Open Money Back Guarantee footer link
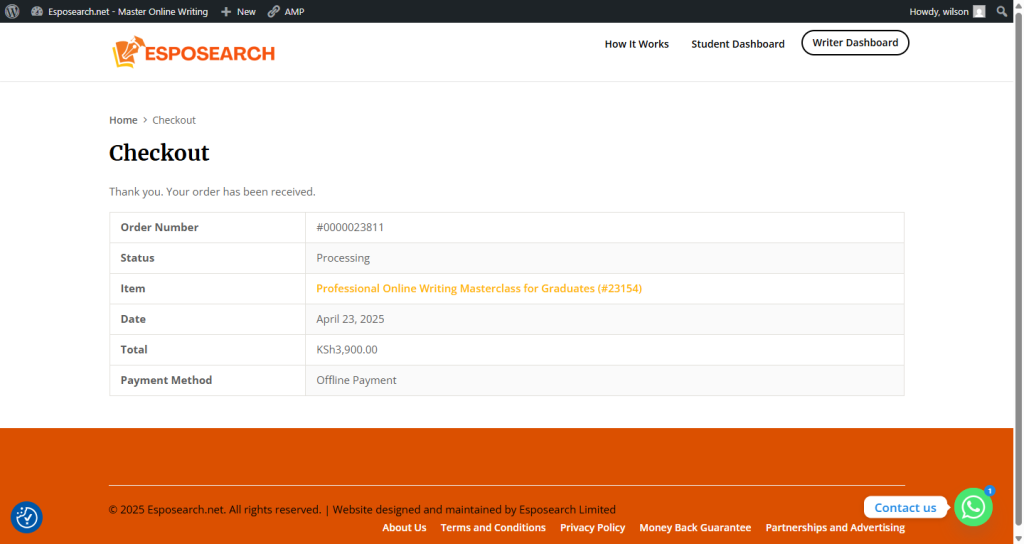 pyautogui.click(x=695, y=528)
